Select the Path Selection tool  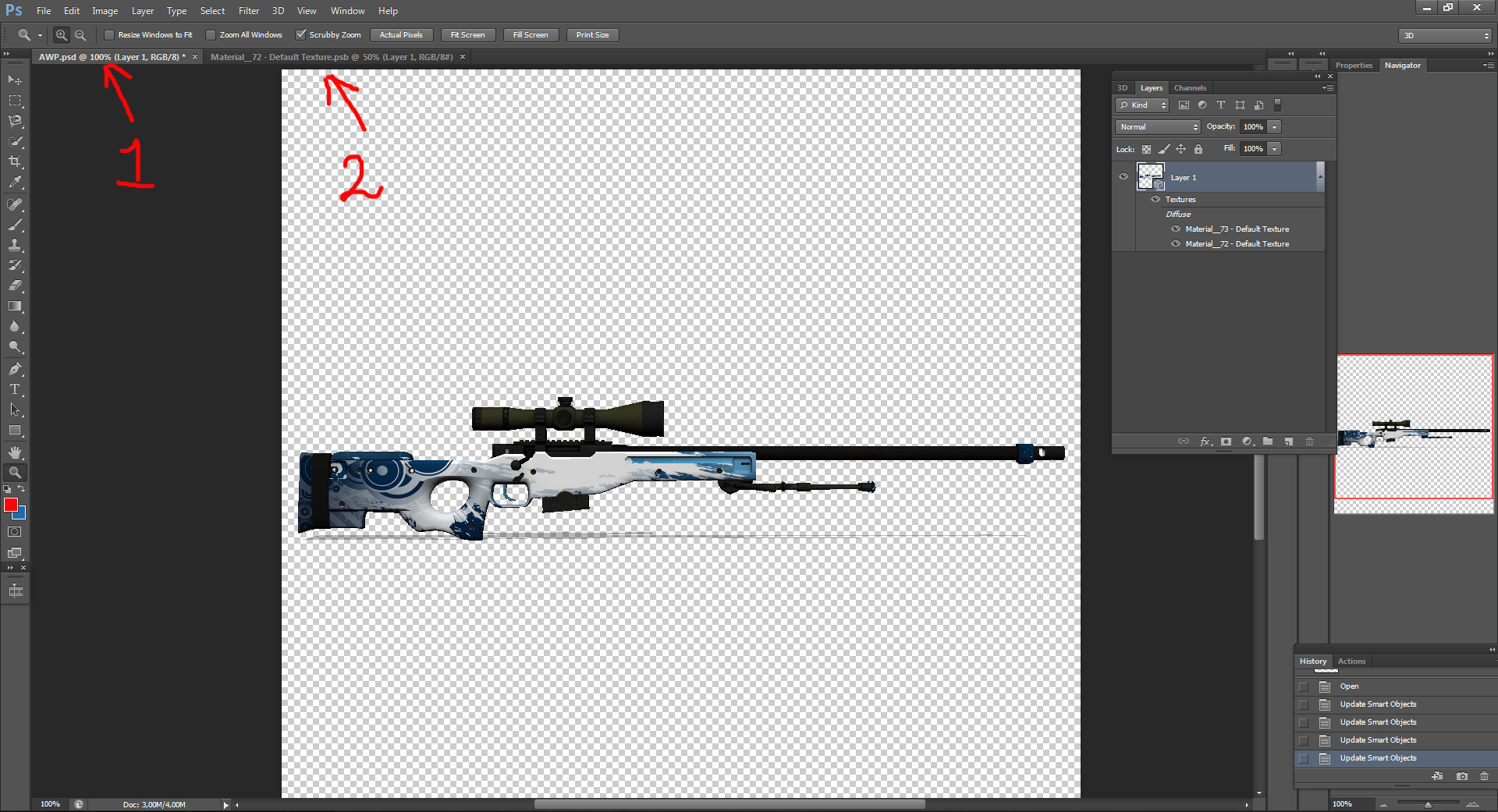[15, 410]
